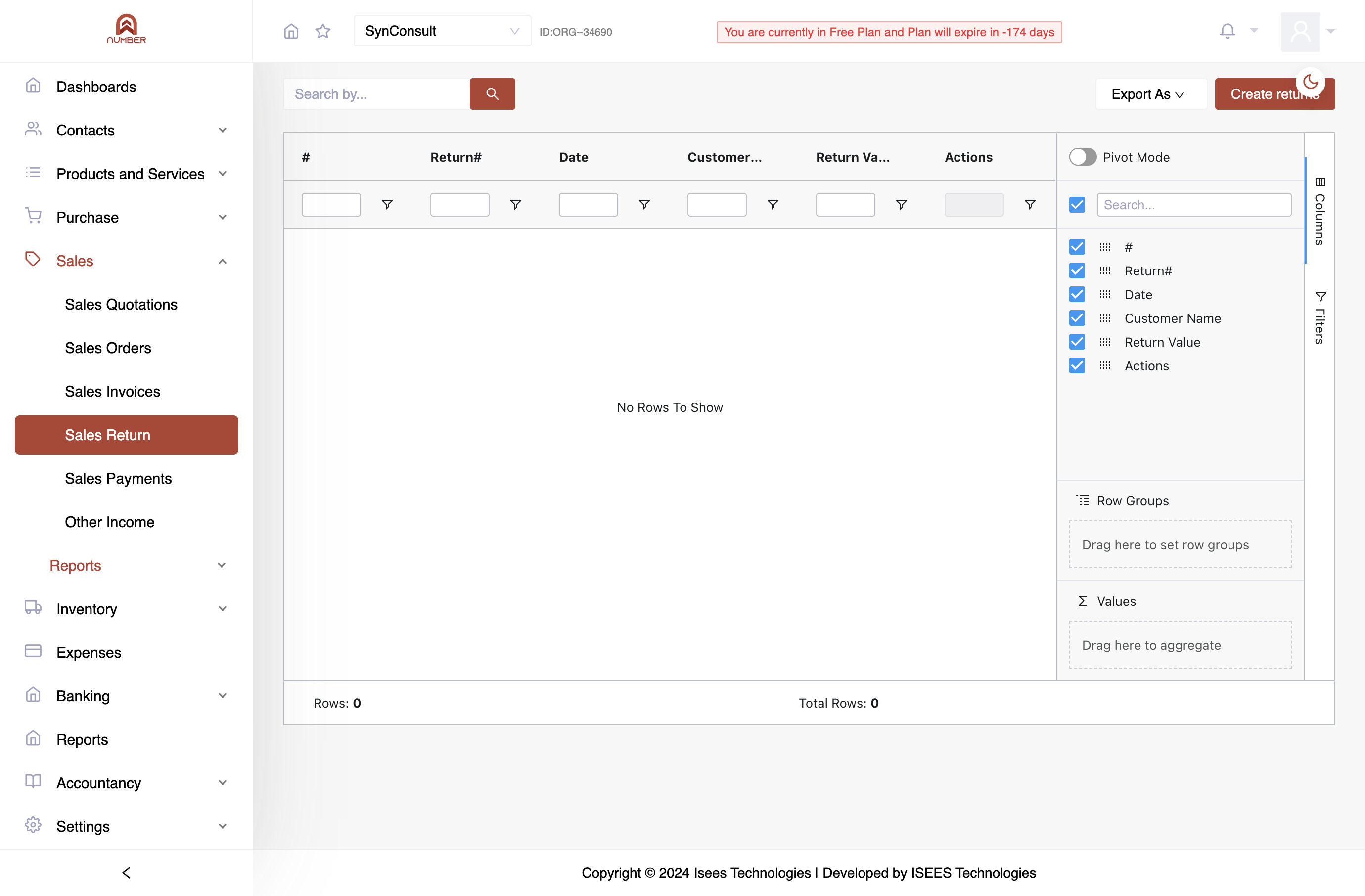This screenshot has width=1365, height=896.
Task: Open the notifications bell
Action: pyautogui.click(x=1228, y=31)
